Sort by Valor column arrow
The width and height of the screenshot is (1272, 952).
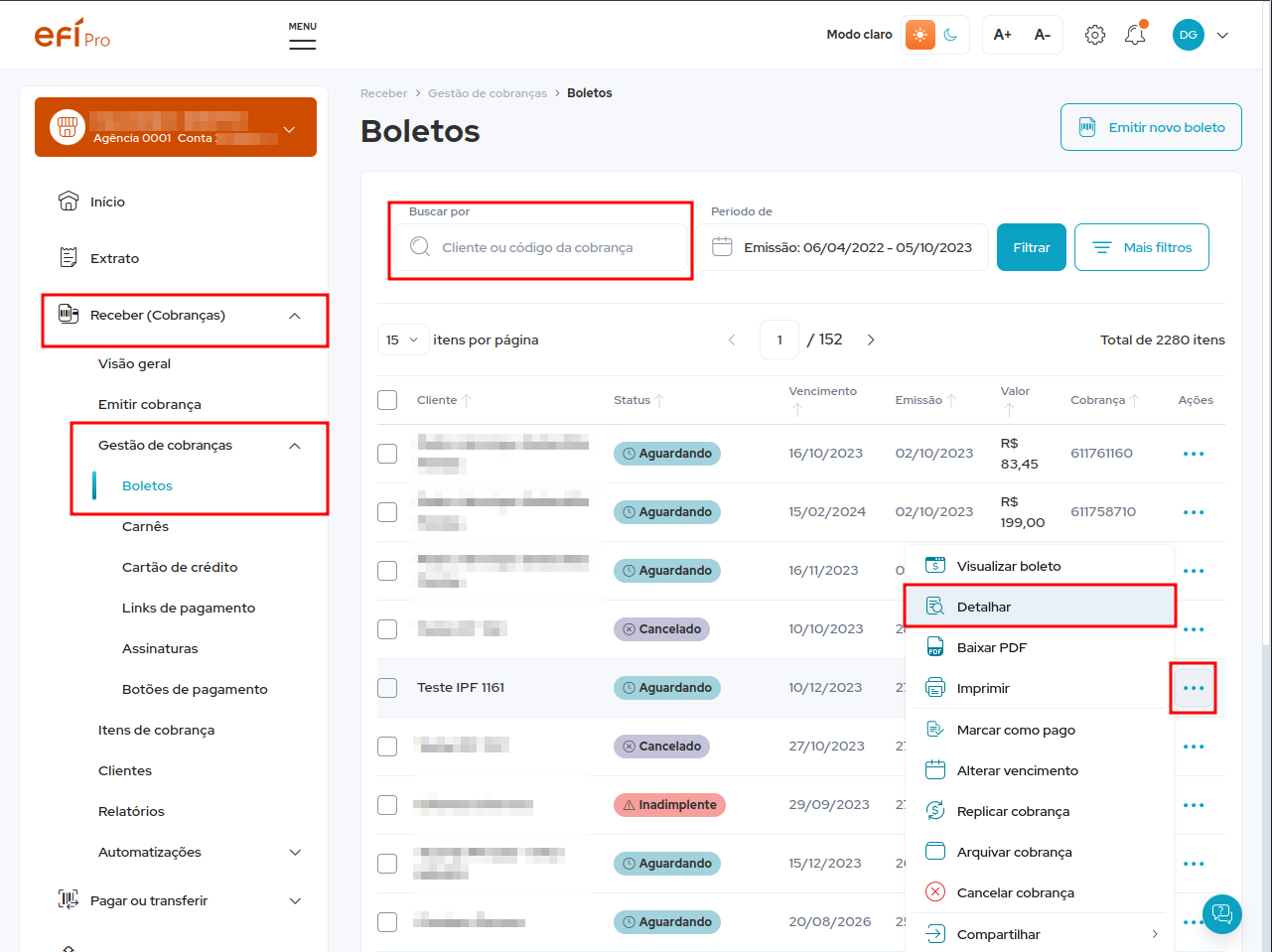click(1009, 410)
